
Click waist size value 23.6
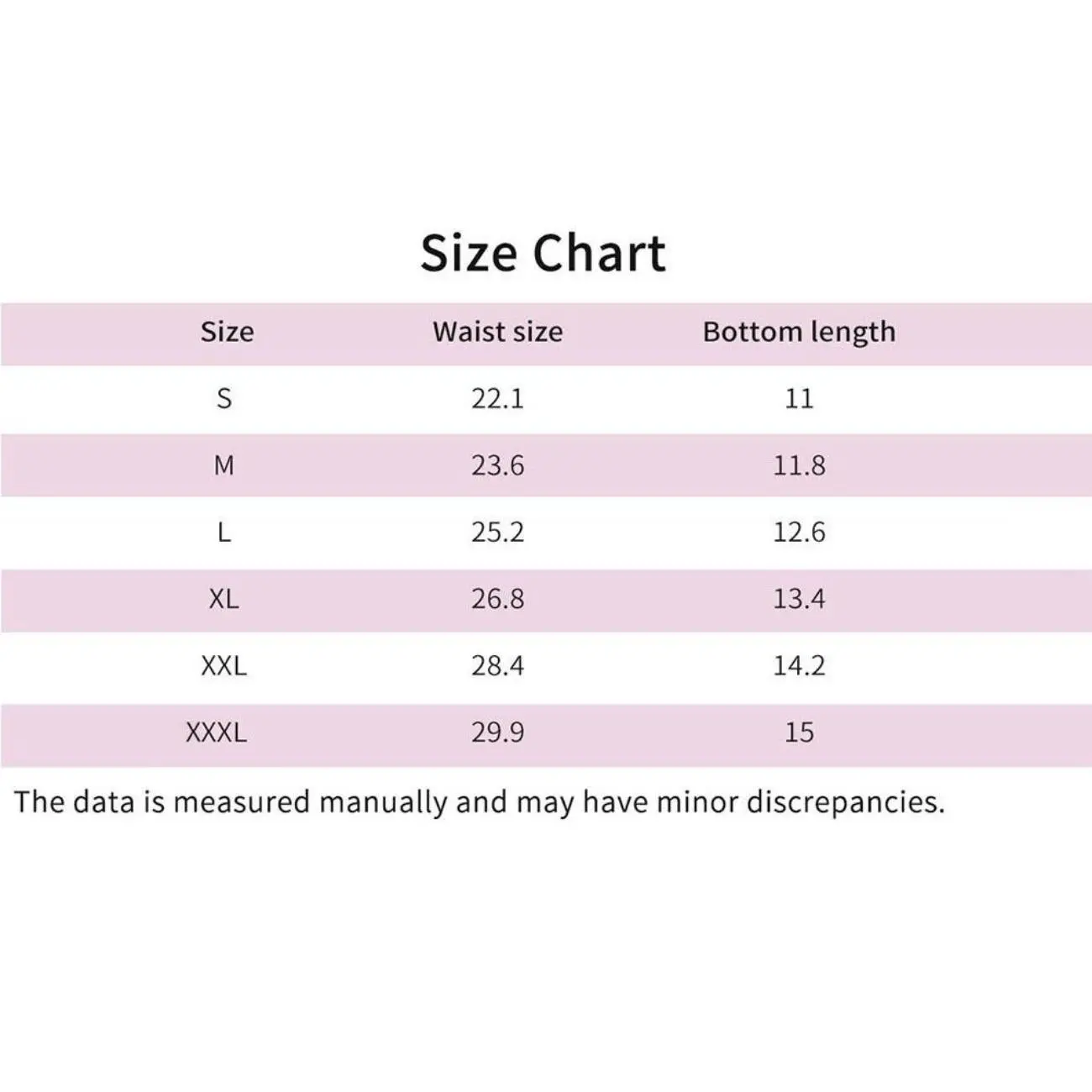(x=497, y=465)
